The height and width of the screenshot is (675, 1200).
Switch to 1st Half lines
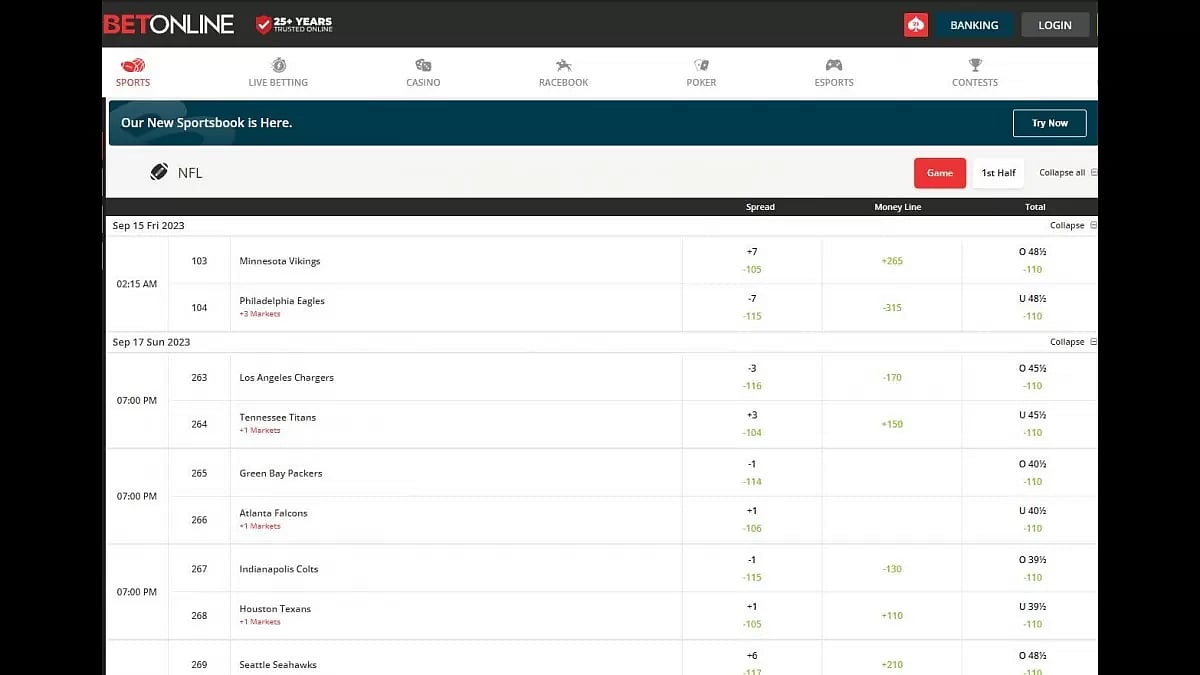tap(998, 173)
